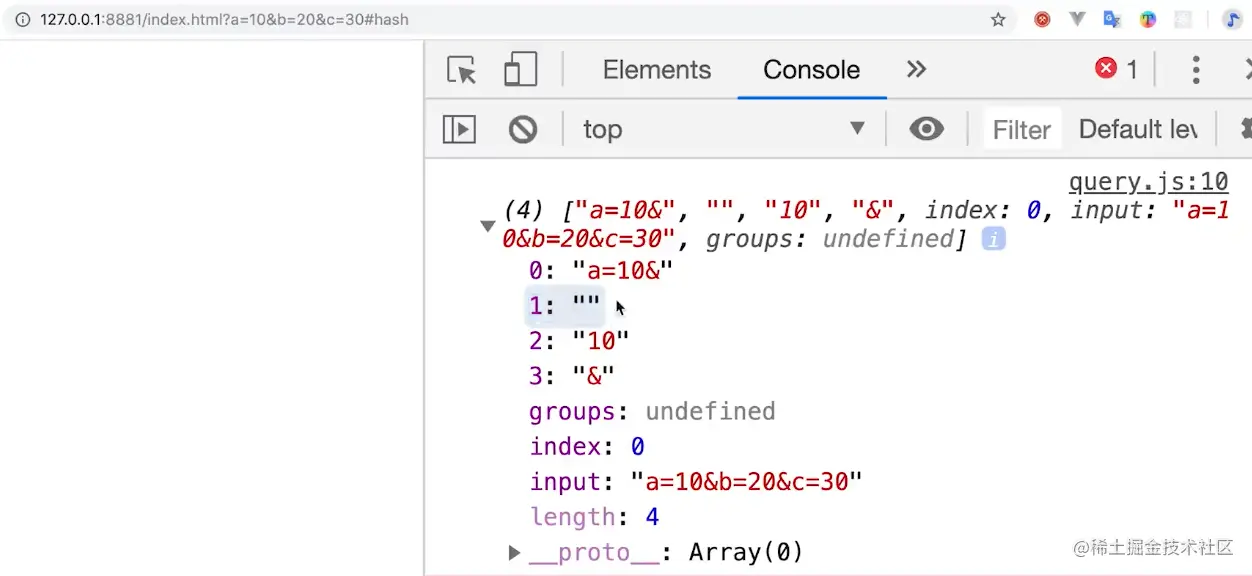
Task: Select the 3: "&" array entry
Action: (x=571, y=376)
